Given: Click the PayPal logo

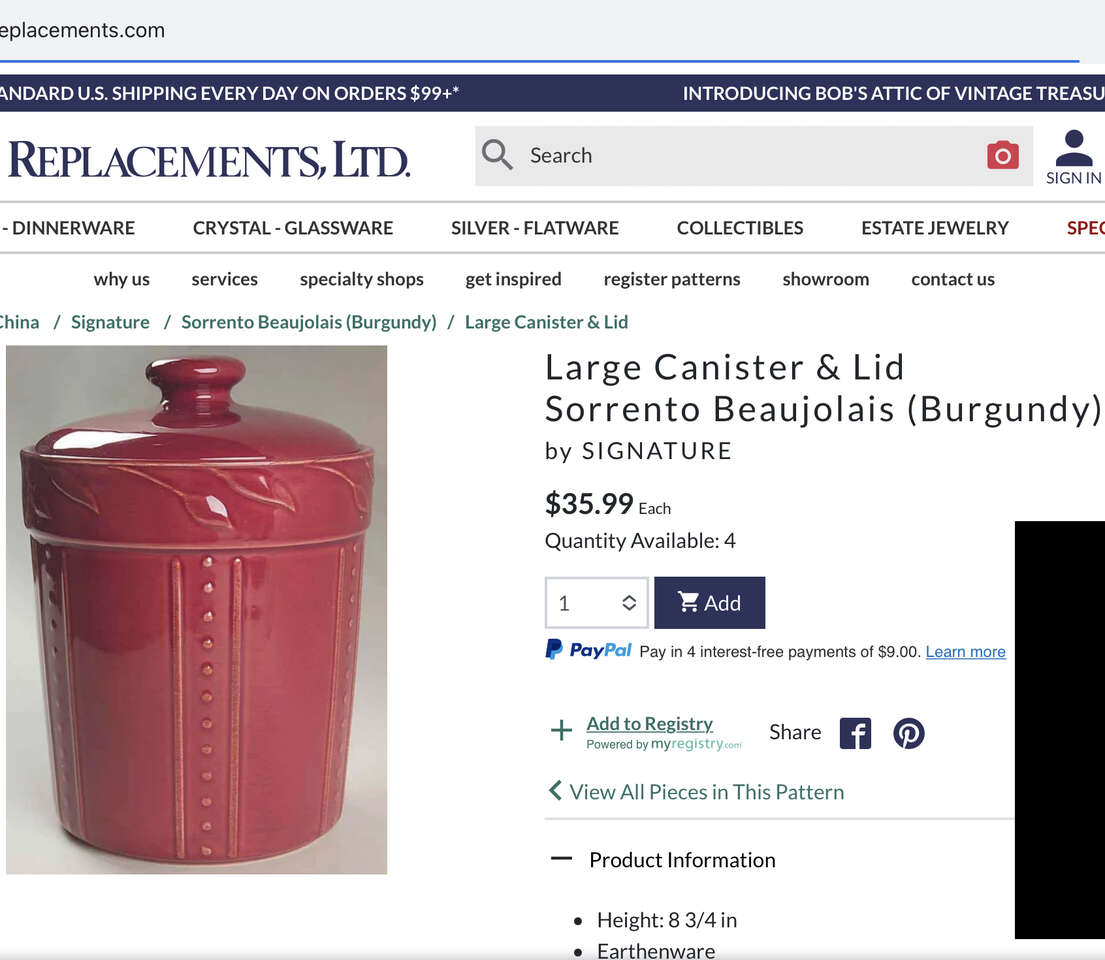Looking at the screenshot, I should click(x=588, y=649).
